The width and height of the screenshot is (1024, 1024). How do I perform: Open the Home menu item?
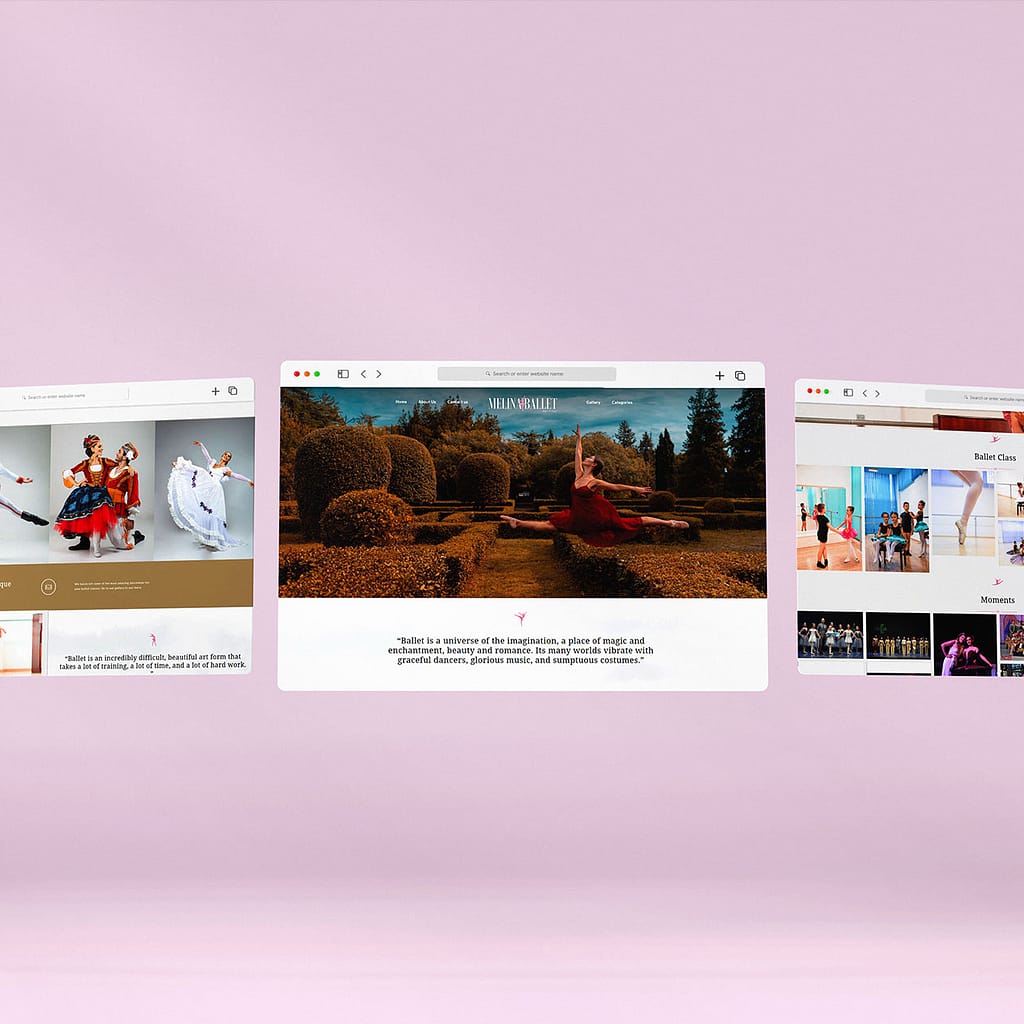coord(401,402)
